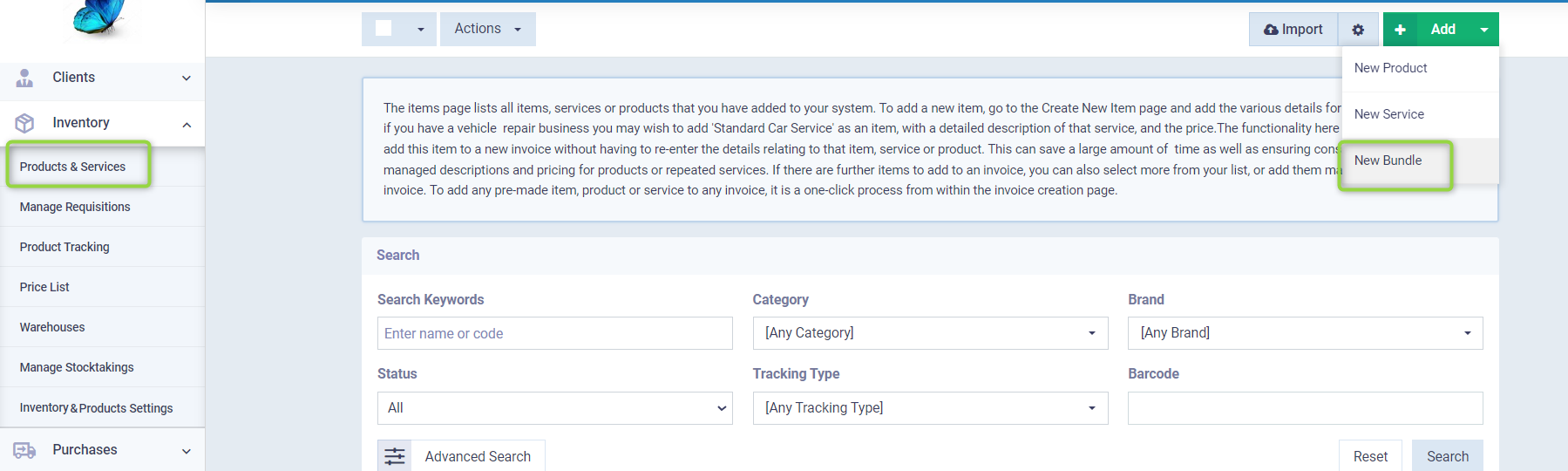Choose New Product from Add menu
Screen dimensions: 1568x471
pos(1390,68)
